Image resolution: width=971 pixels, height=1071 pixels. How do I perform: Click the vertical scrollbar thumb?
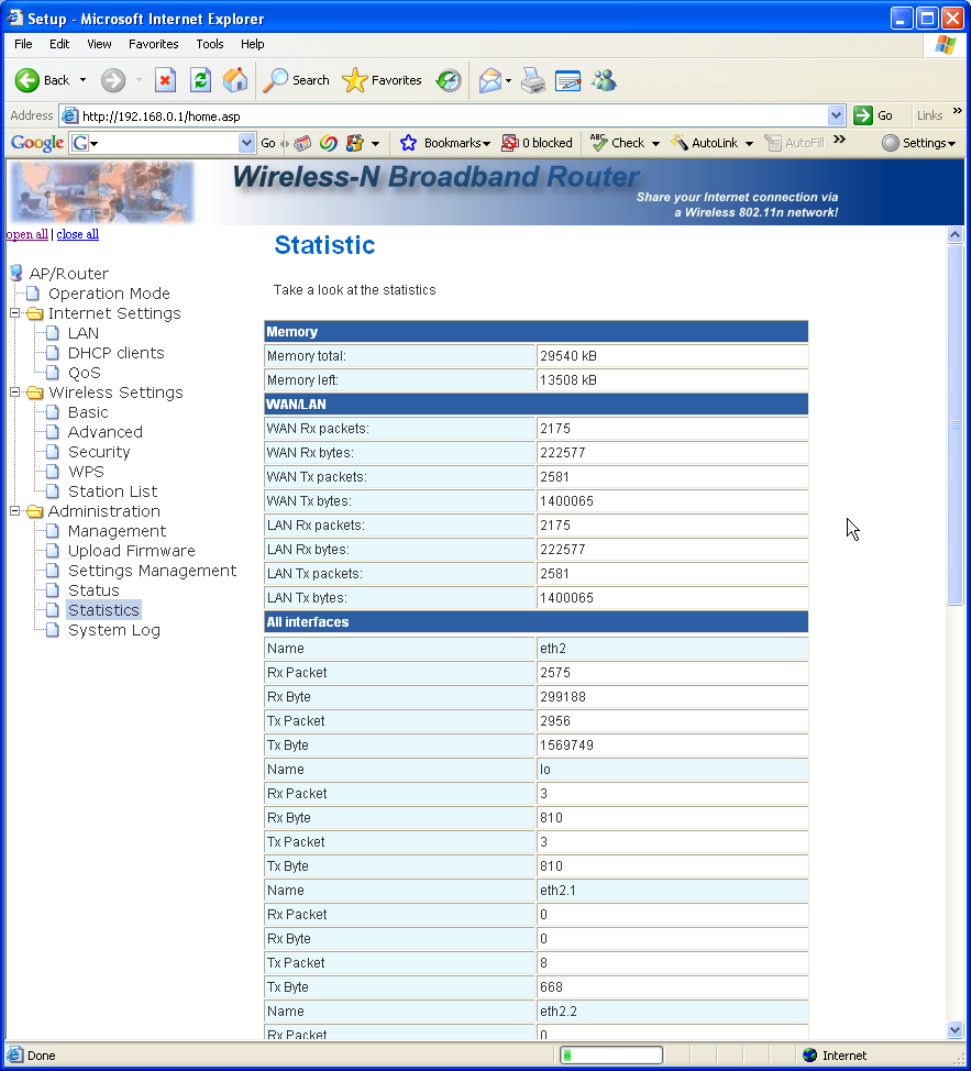[x=955, y=424]
